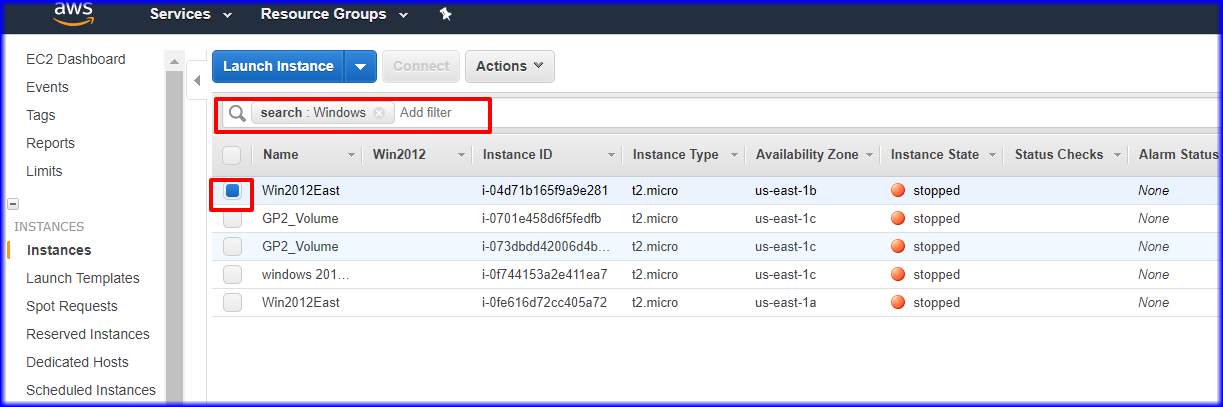The height and width of the screenshot is (407, 1223).
Task: Click the 'windows 201…' instance name
Action: (x=306, y=275)
